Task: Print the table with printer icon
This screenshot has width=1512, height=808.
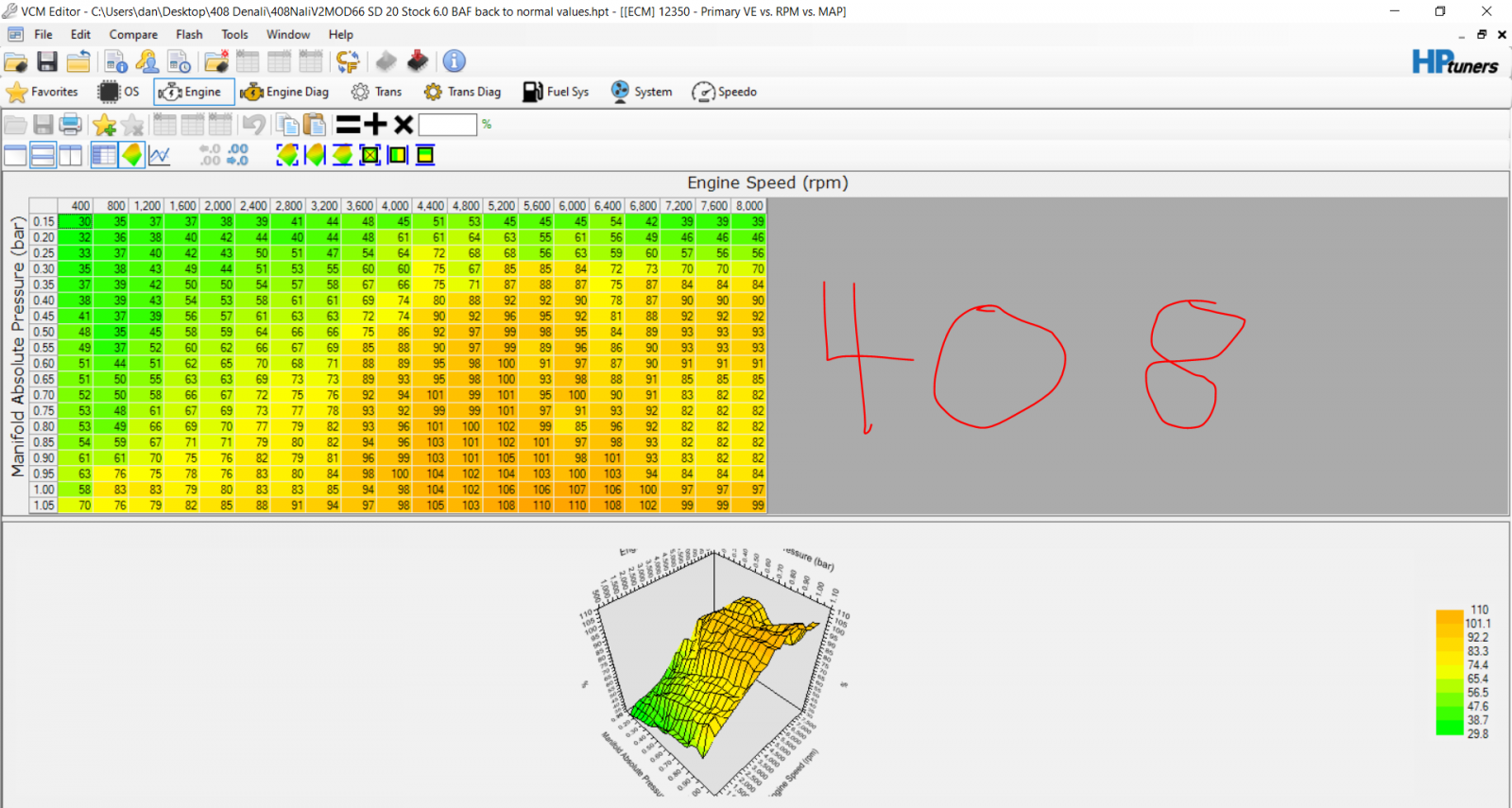Action: tap(71, 124)
